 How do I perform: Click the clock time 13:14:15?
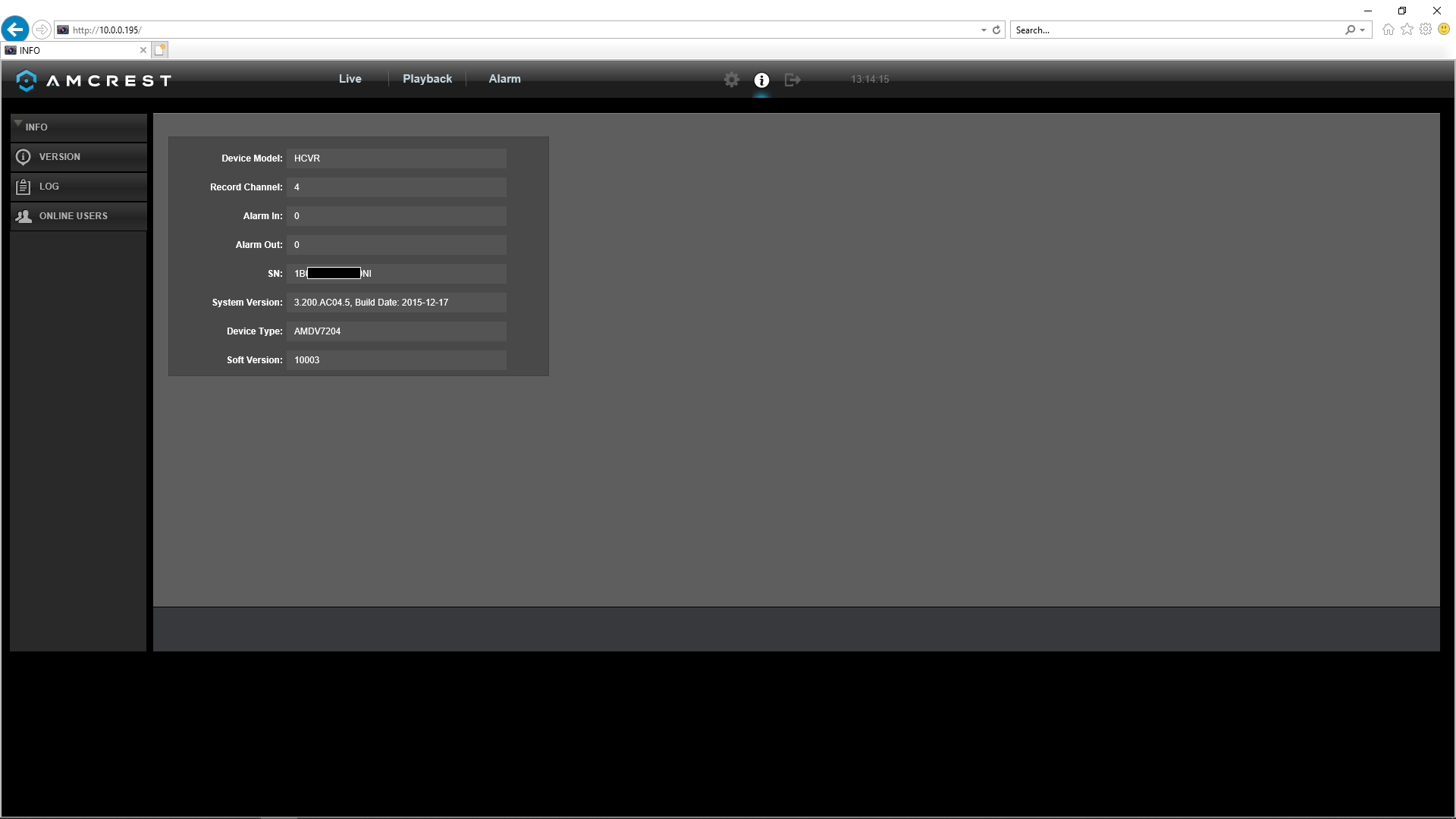point(870,80)
